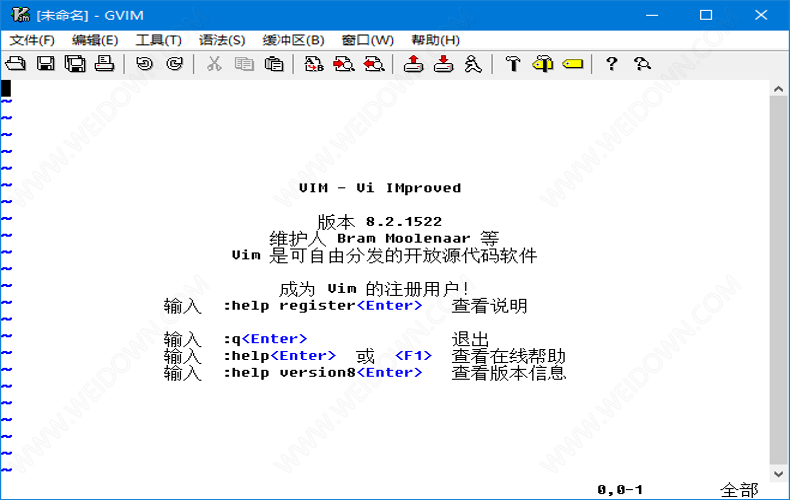
Task: Click the vertical scrollbar track
Action: click(x=778, y=281)
